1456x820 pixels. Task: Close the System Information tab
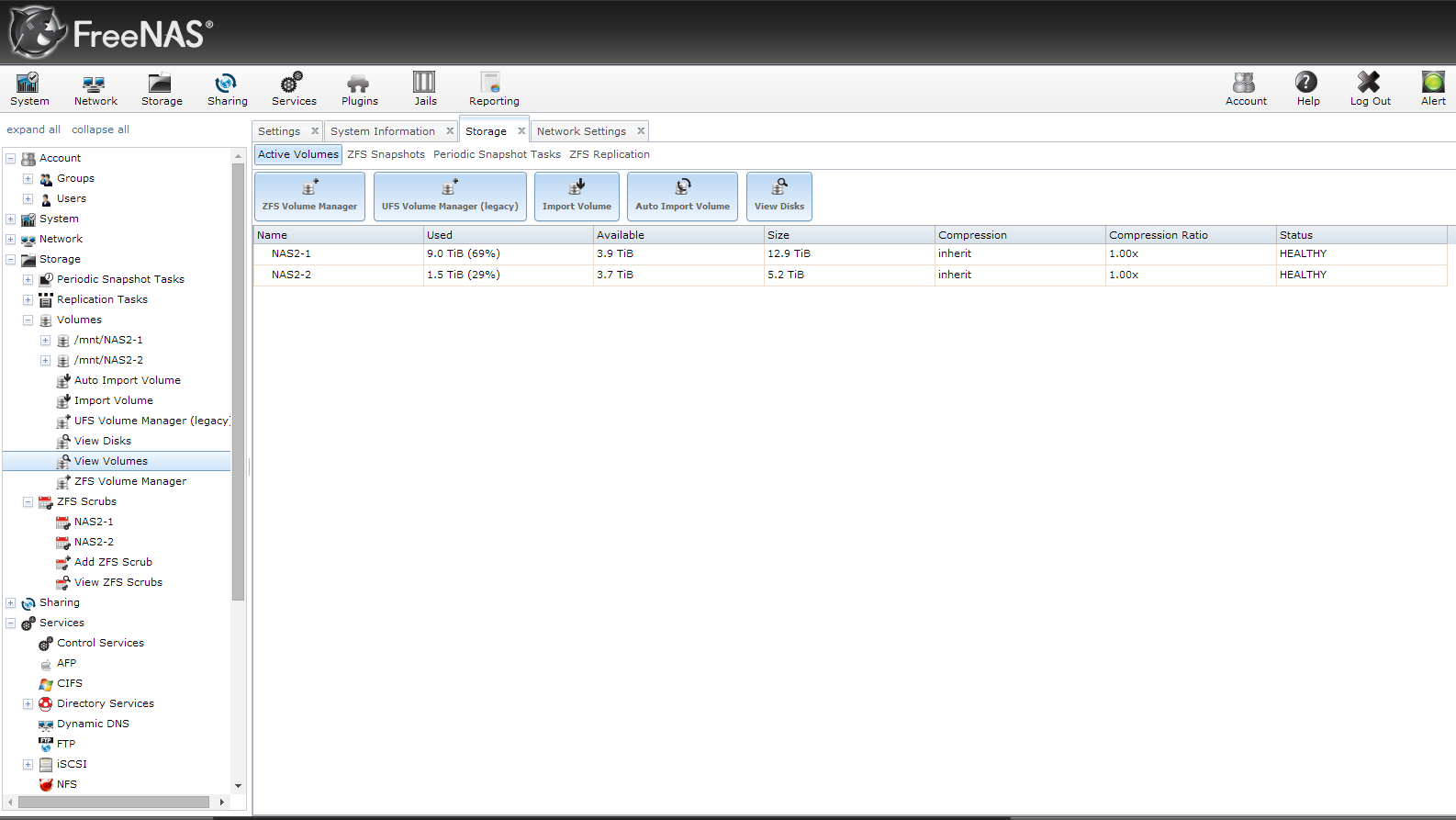click(x=450, y=131)
